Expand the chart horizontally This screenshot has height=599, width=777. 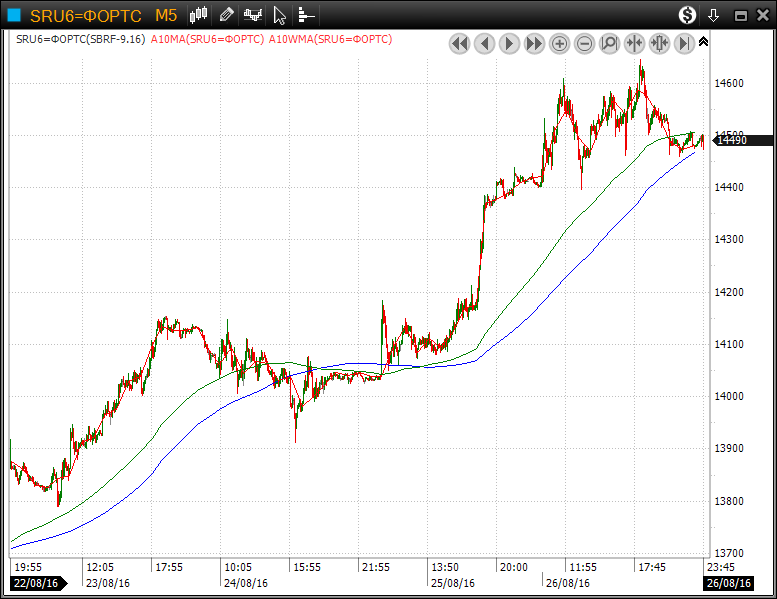(x=659, y=43)
